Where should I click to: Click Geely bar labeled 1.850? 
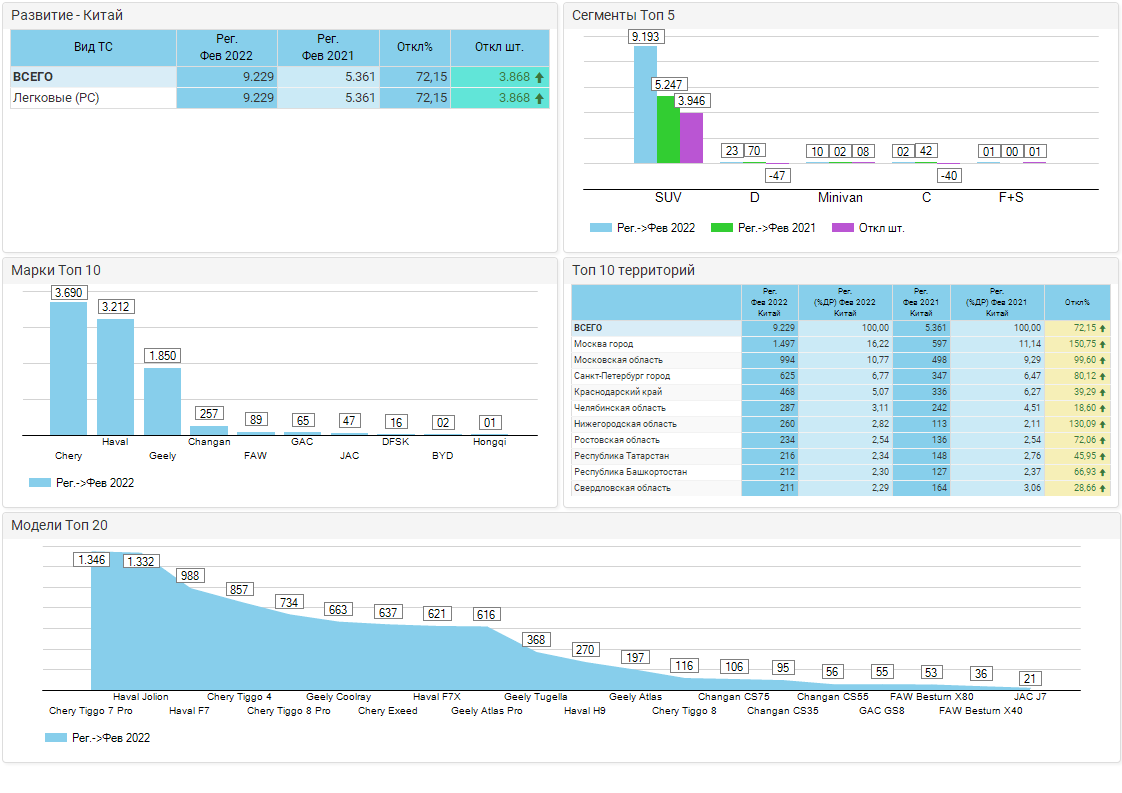(162, 400)
